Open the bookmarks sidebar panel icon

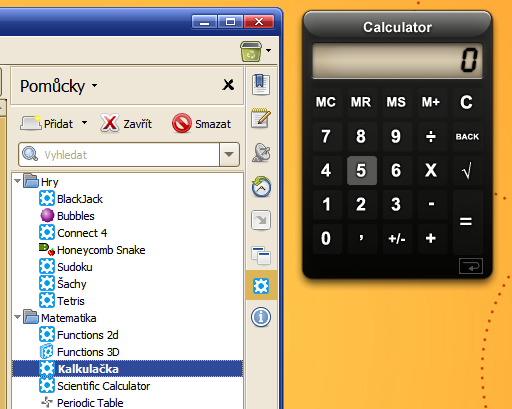pyautogui.click(x=261, y=84)
